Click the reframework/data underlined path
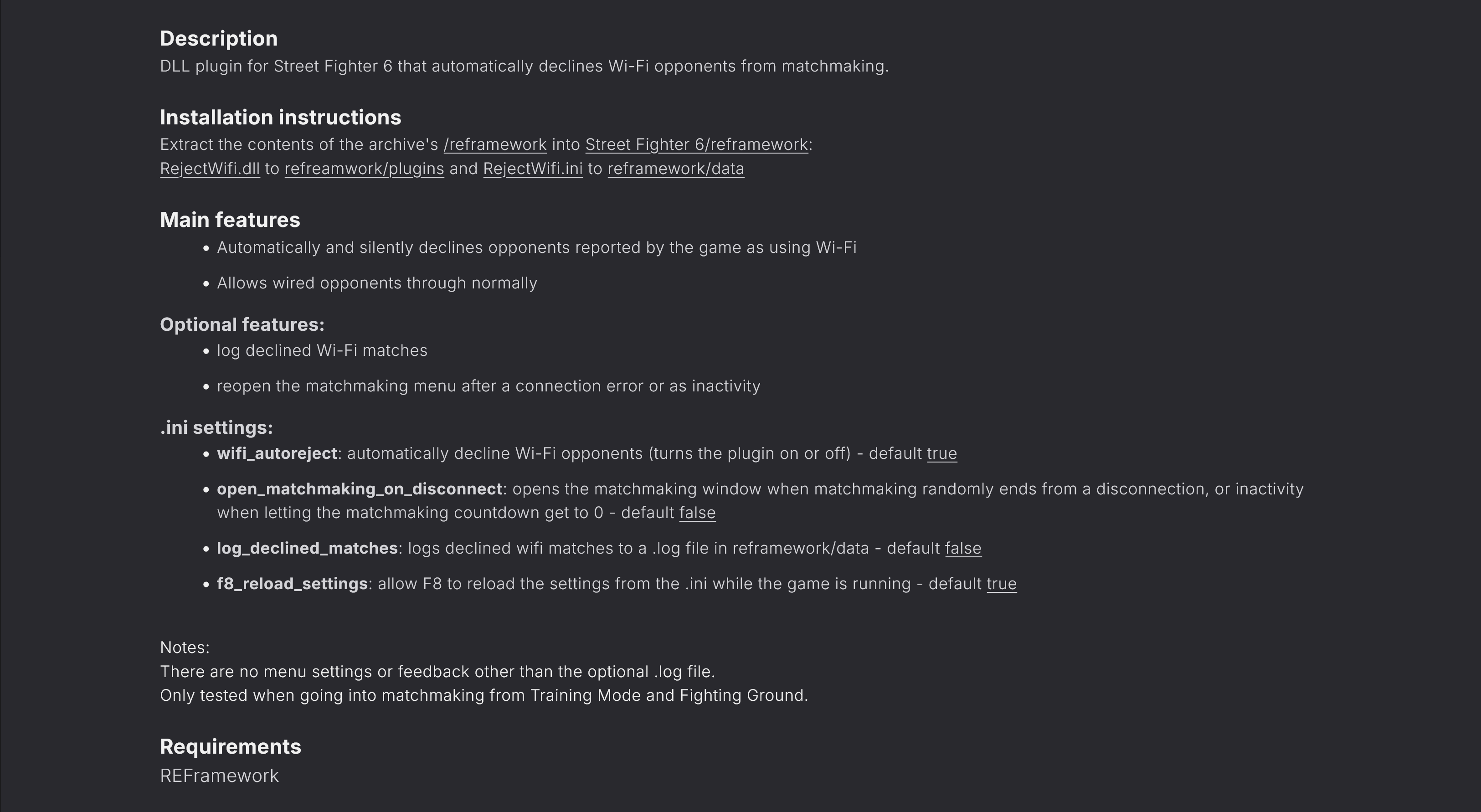Screen dimensions: 1481x812 pos(676,169)
